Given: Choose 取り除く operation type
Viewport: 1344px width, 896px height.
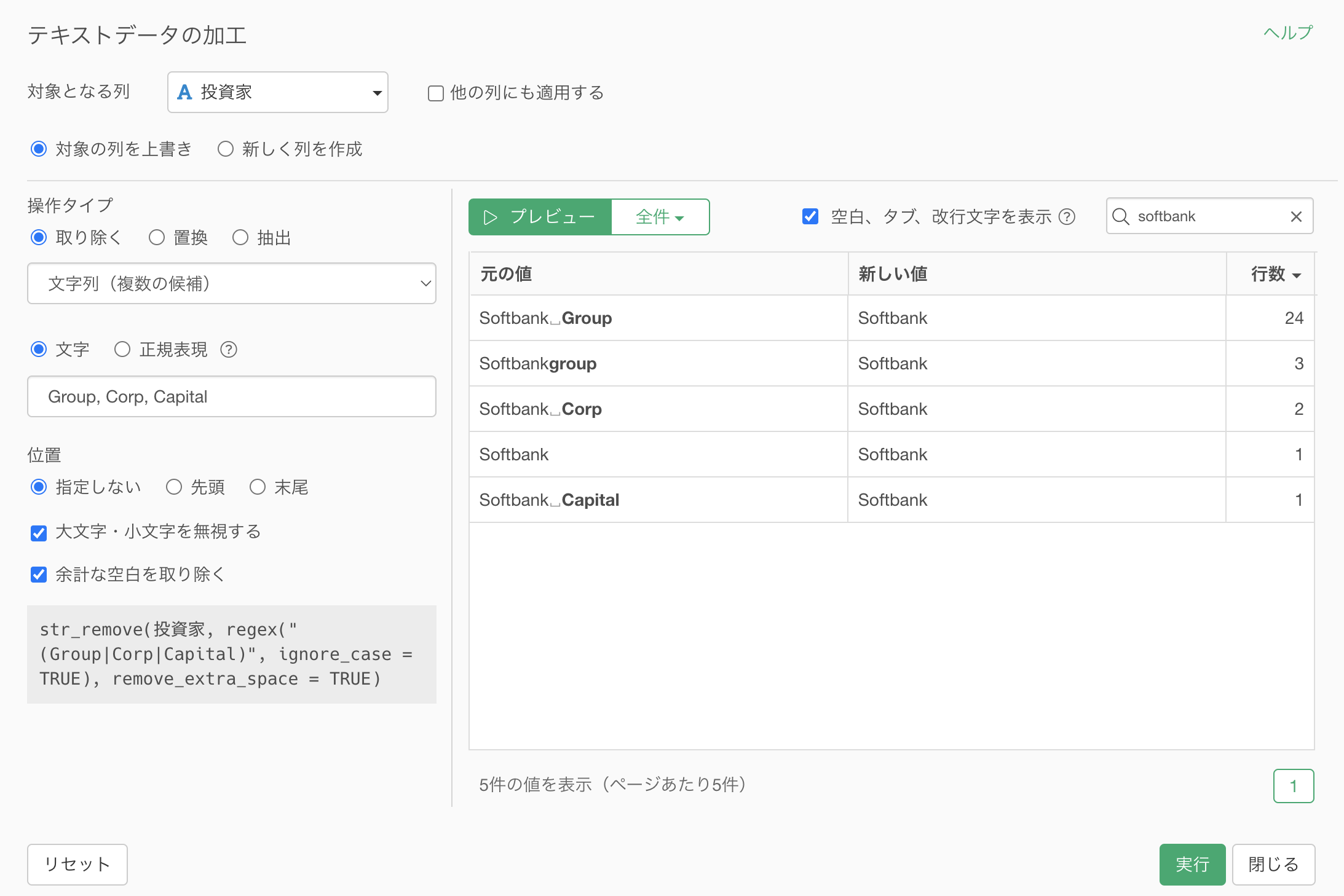Looking at the screenshot, I should [39, 237].
